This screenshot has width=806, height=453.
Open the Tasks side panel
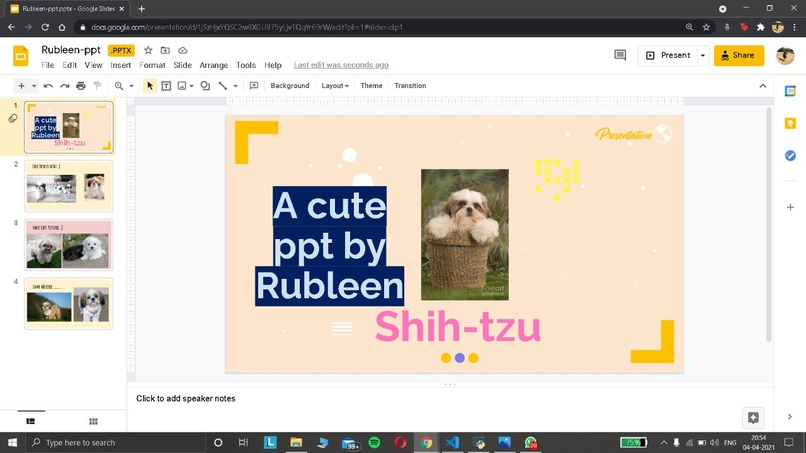coord(790,155)
